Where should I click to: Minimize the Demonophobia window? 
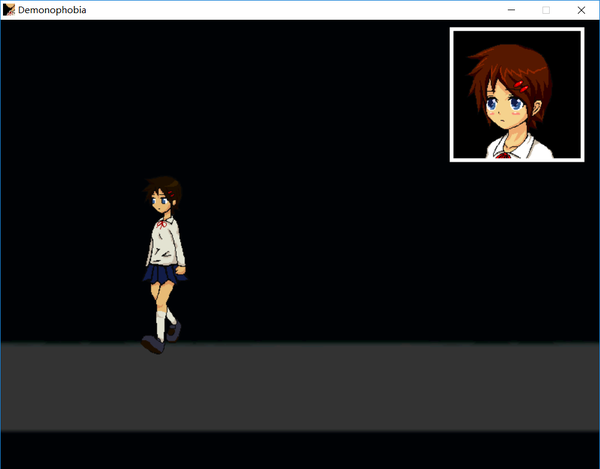coord(511,10)
